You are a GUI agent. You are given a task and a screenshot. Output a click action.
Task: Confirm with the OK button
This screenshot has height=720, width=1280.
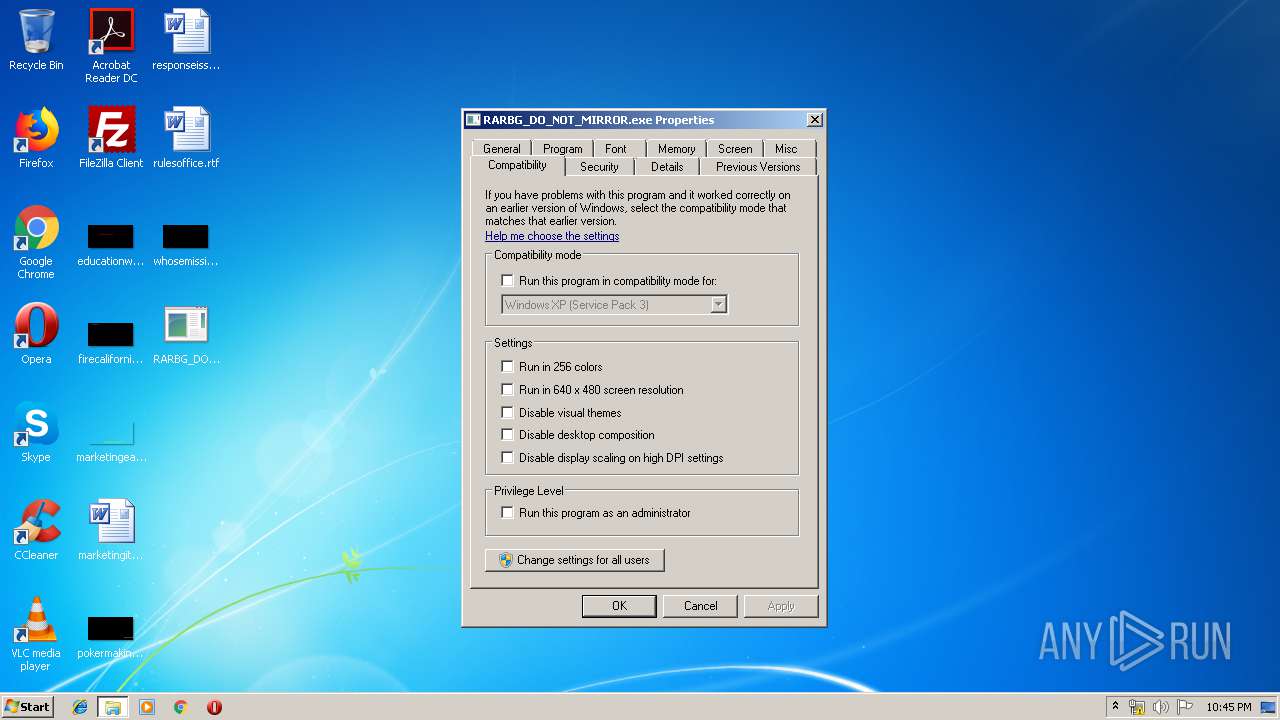[x=619, y=606]
